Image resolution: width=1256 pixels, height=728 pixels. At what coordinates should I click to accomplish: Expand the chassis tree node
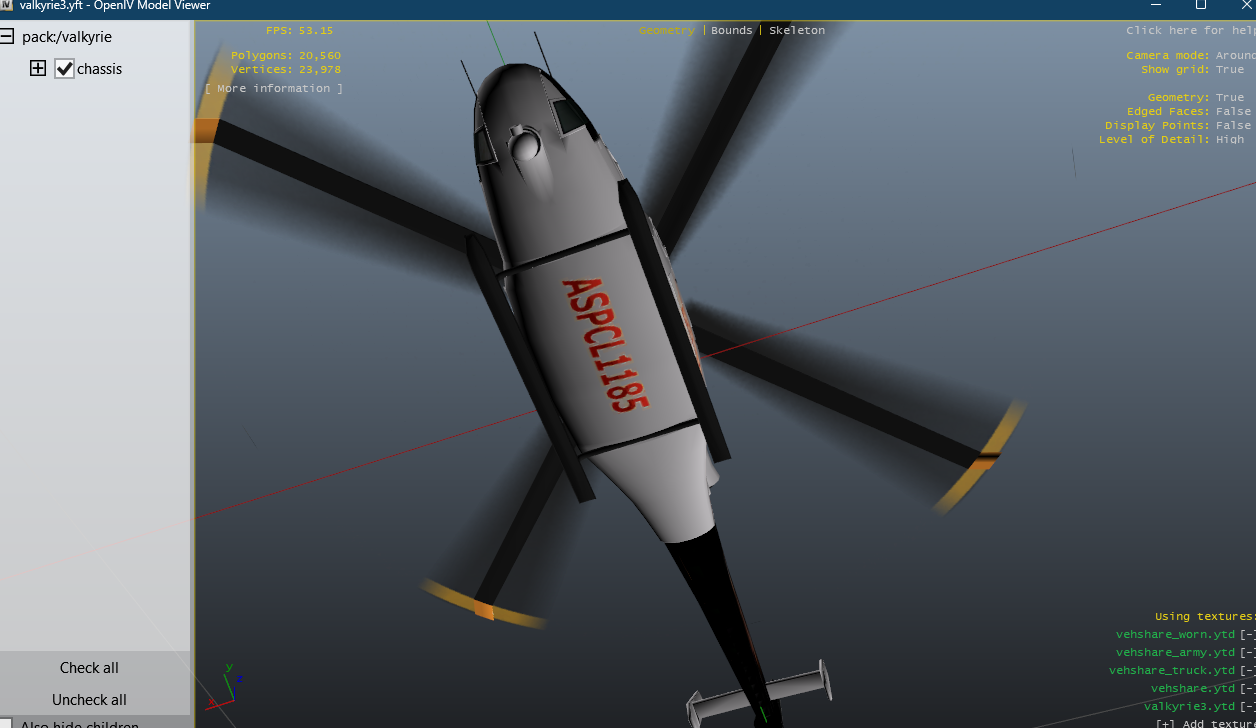(38, 69)
